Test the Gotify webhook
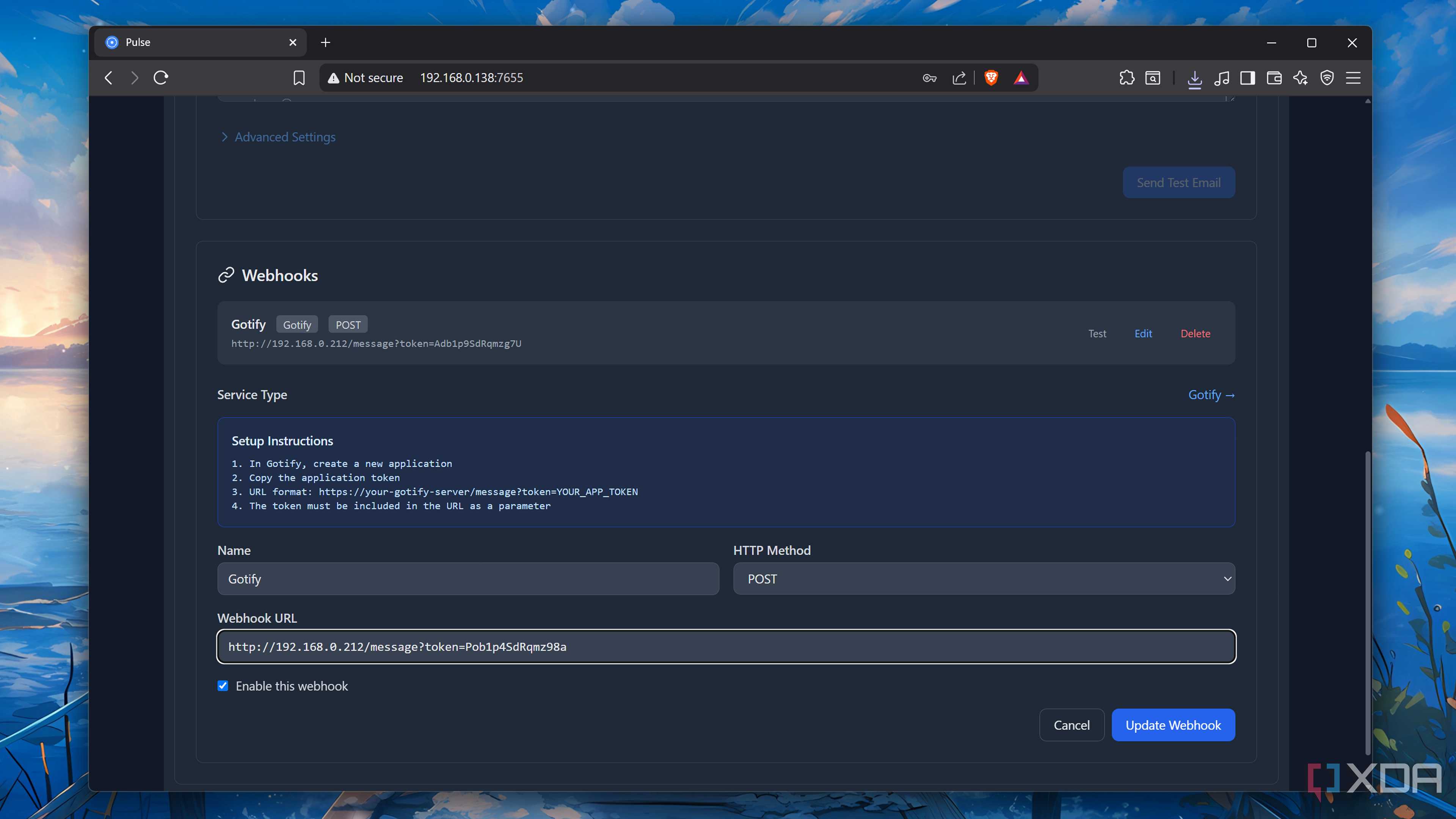 (1097, 334)
